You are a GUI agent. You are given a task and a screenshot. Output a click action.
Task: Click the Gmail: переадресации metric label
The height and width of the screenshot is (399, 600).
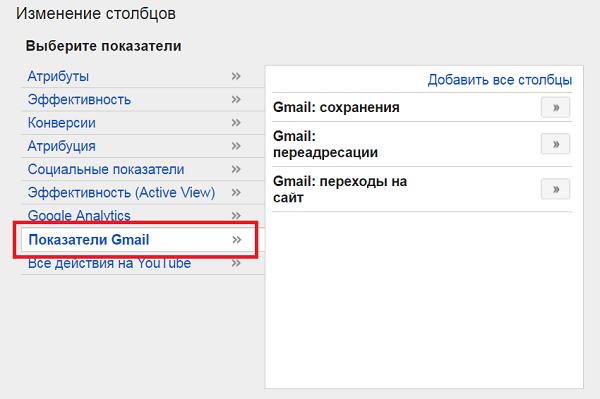tap(325, 144)
